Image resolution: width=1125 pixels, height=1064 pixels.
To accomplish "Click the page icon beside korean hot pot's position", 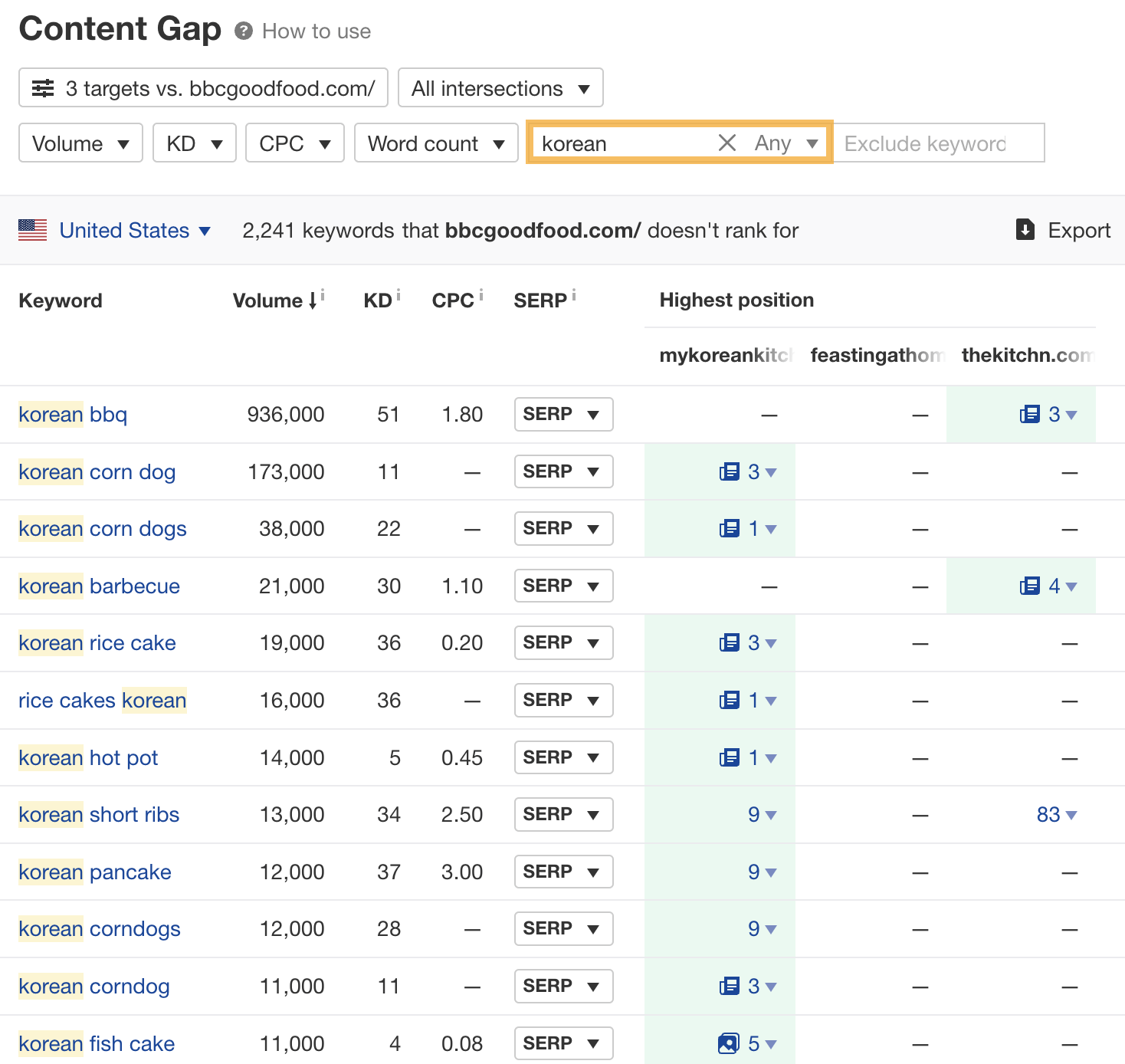I will [730, 757].
